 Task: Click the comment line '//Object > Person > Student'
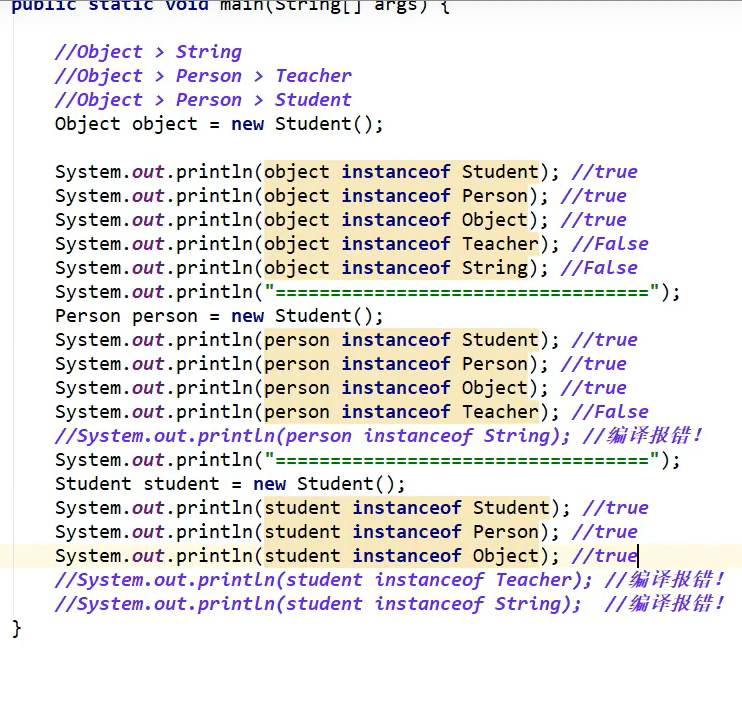203,100
